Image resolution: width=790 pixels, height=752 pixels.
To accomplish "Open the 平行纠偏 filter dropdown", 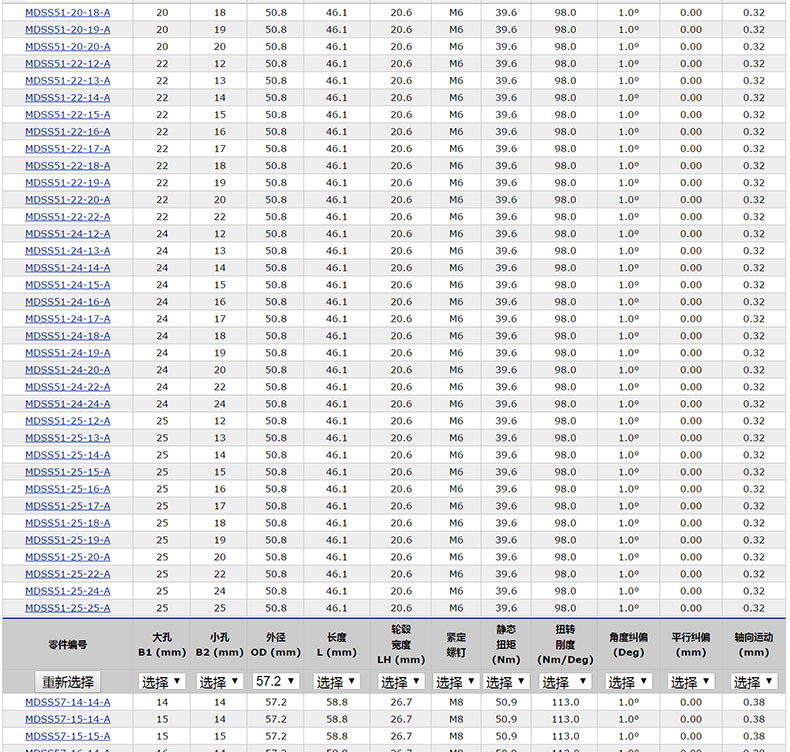I will pos(690,682).
